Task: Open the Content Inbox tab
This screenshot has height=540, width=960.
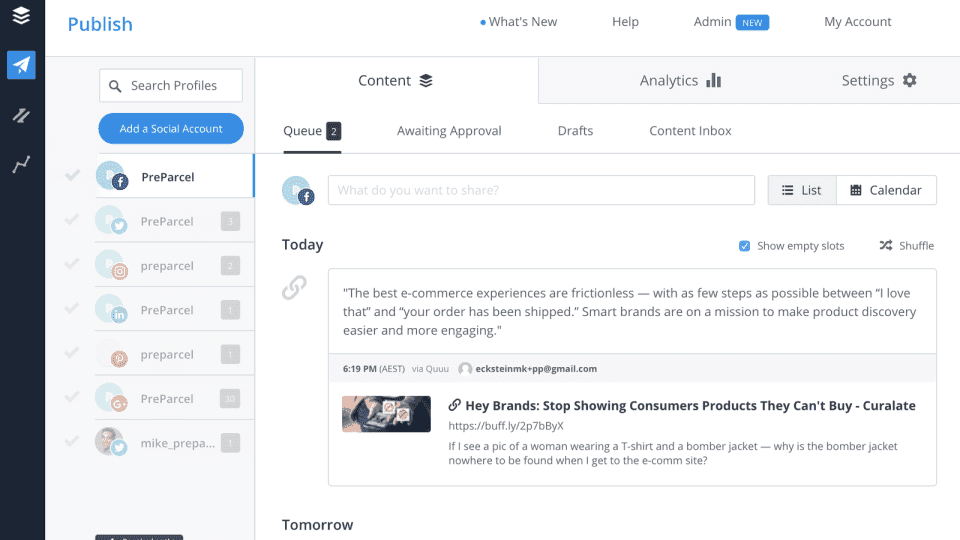Action: click(x=690, y=131)
